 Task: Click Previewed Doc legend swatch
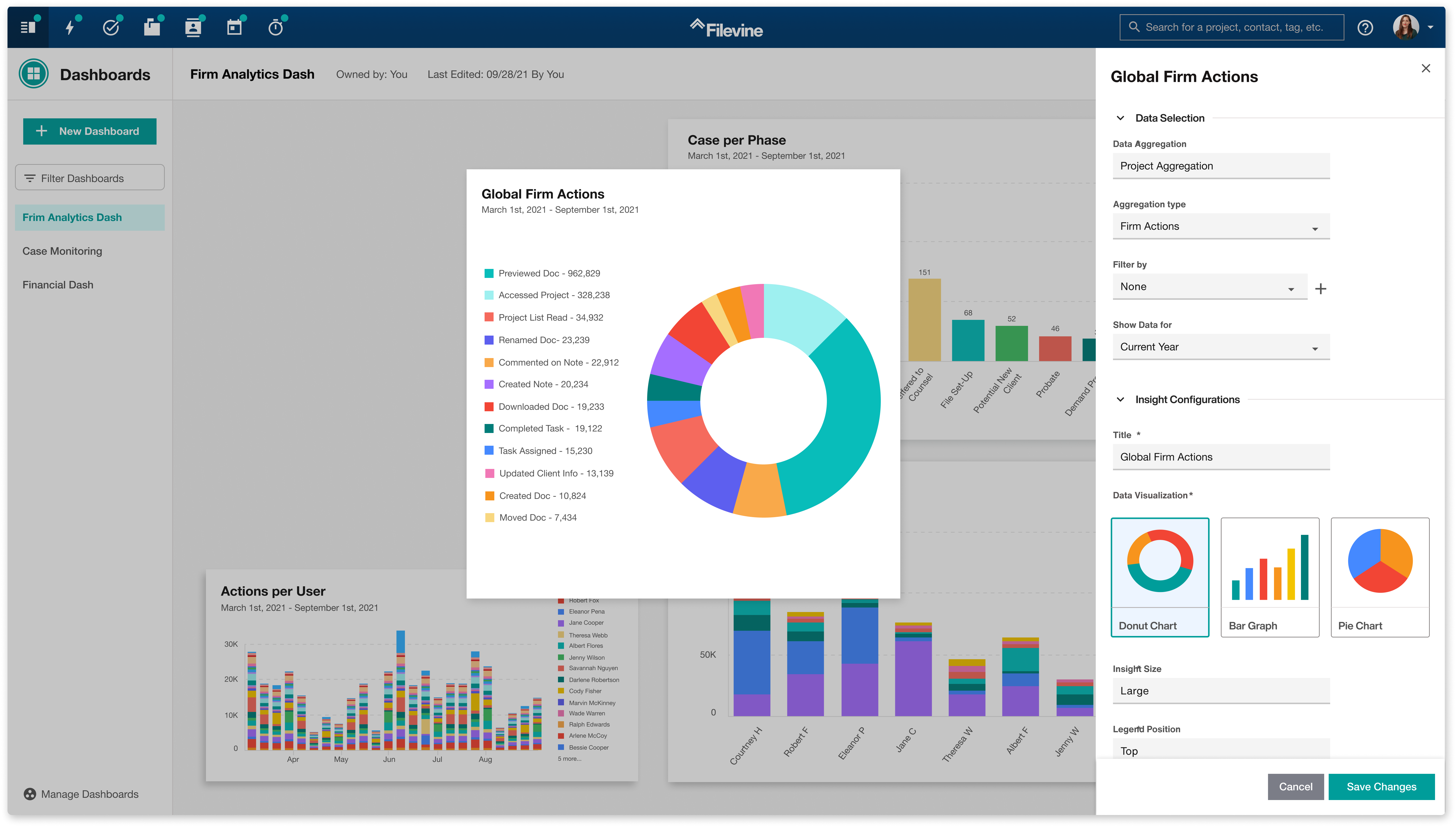[x=489, y=273]
